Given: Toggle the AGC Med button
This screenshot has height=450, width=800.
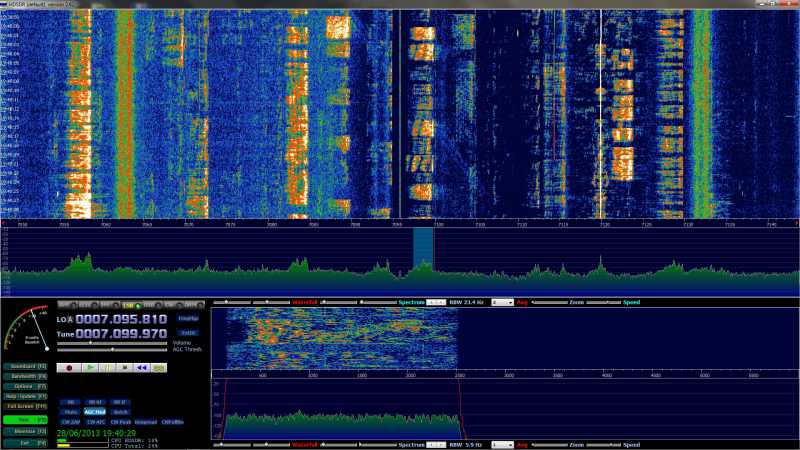Looking at the screenshot, I should (x=95, y=411).
